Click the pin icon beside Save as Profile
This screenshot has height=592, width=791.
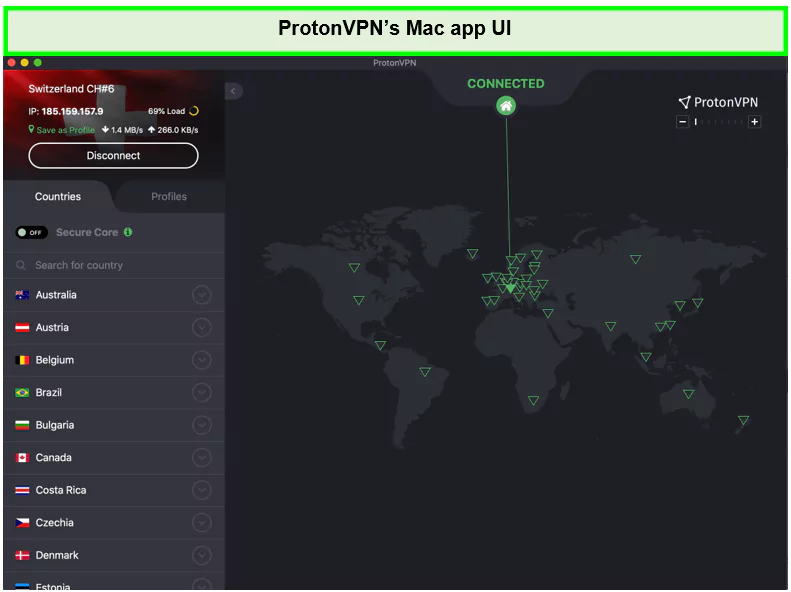[31, 129]
